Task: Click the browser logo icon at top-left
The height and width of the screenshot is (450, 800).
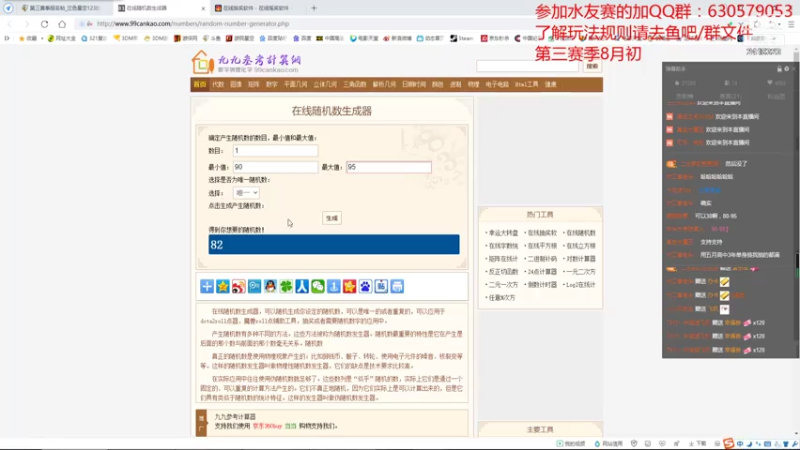Action: click(8, 8)
